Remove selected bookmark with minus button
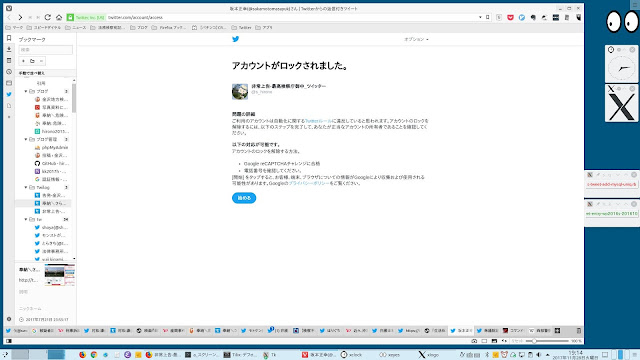This screenshot has width=640, height=360. [41, 61]
